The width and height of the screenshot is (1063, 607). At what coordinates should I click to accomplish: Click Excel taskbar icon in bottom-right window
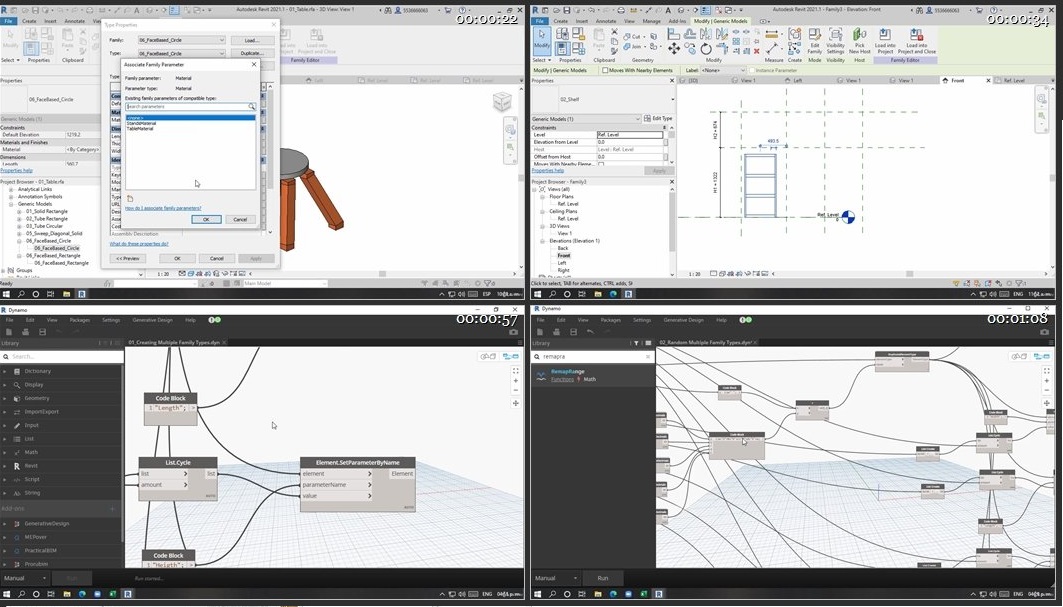643,593
